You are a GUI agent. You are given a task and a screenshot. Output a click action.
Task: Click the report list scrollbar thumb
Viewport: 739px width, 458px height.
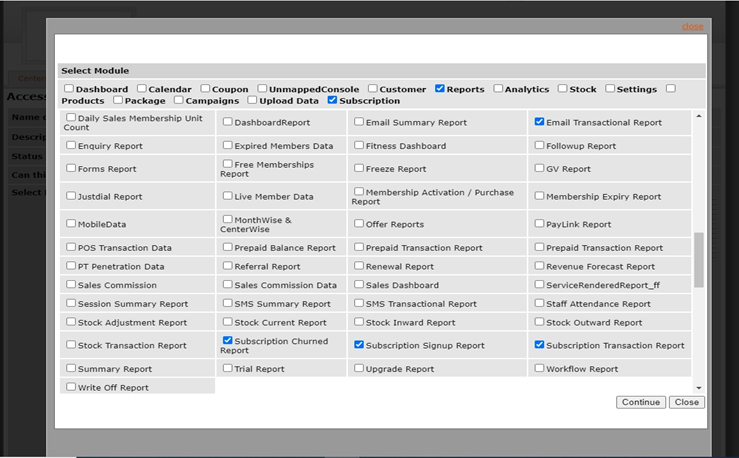pyautogui.click(x=698, y=260)
